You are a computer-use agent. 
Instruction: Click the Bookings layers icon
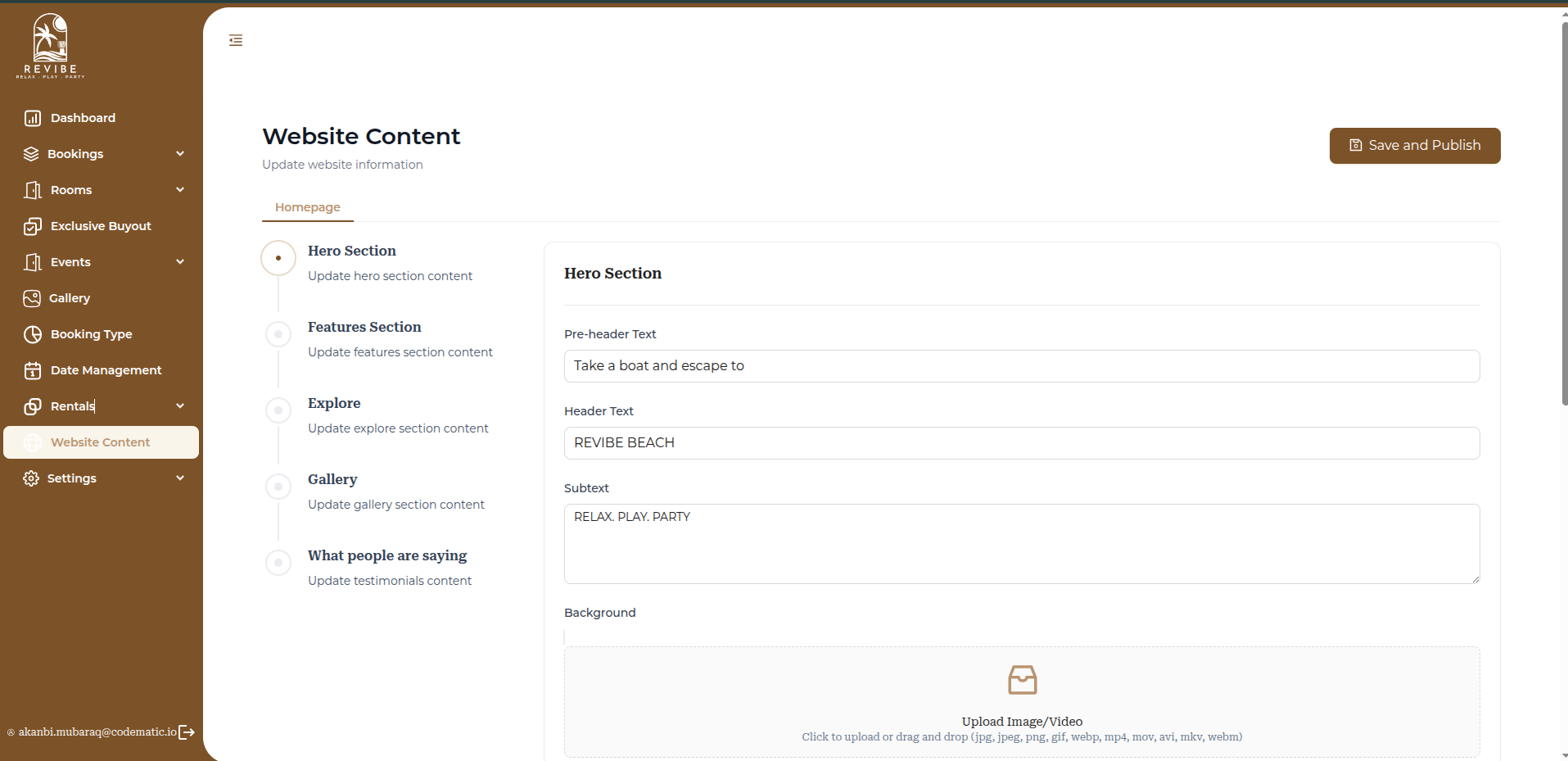tap(31, 154)
